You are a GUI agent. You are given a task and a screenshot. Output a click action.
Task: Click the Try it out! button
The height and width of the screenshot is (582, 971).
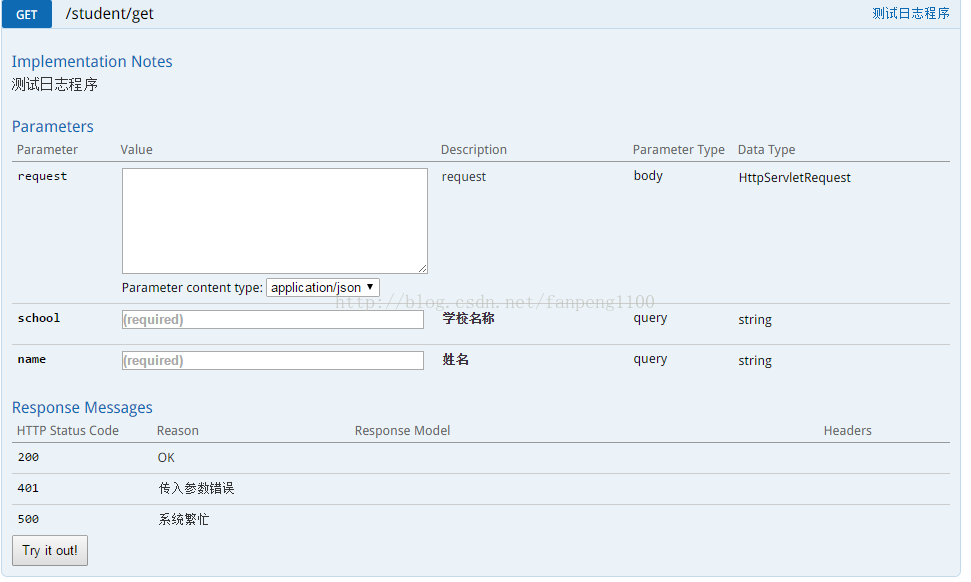point(50,550)
